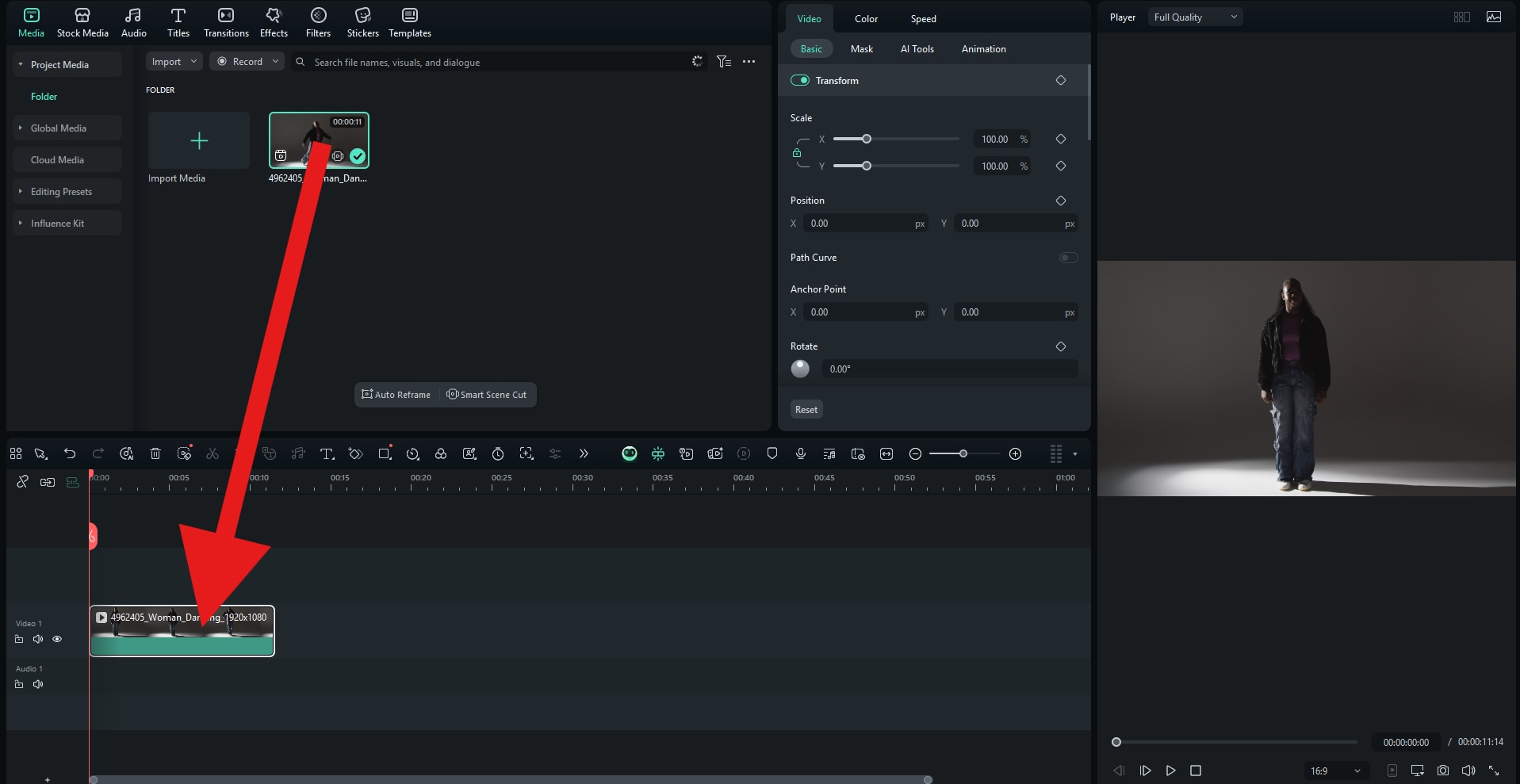Click the Scale X slider handle
The height and width of the screenshot is (784, 1520).
[x=867, y=139]
